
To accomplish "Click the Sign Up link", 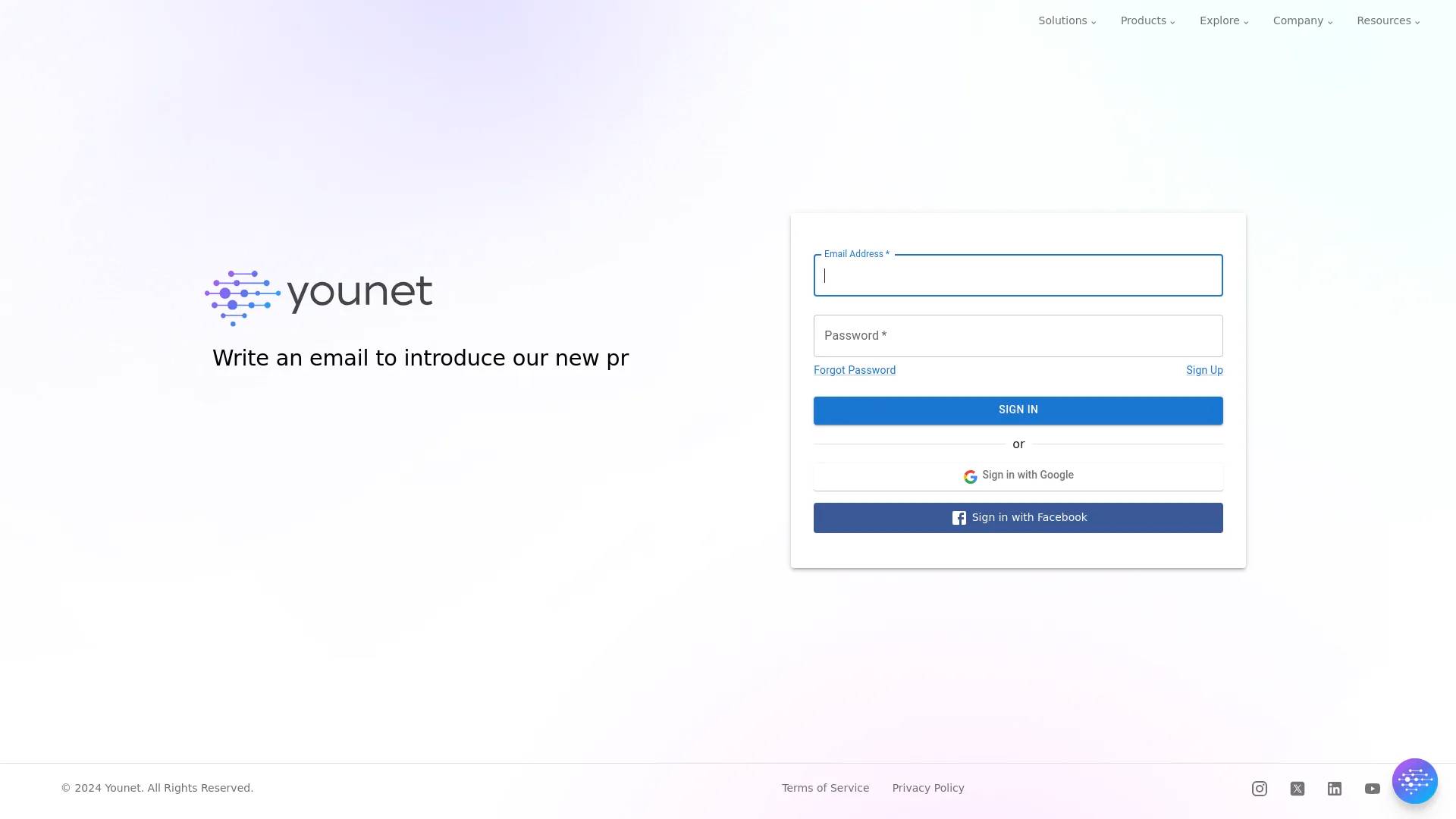I will [x=1204, y=369].
